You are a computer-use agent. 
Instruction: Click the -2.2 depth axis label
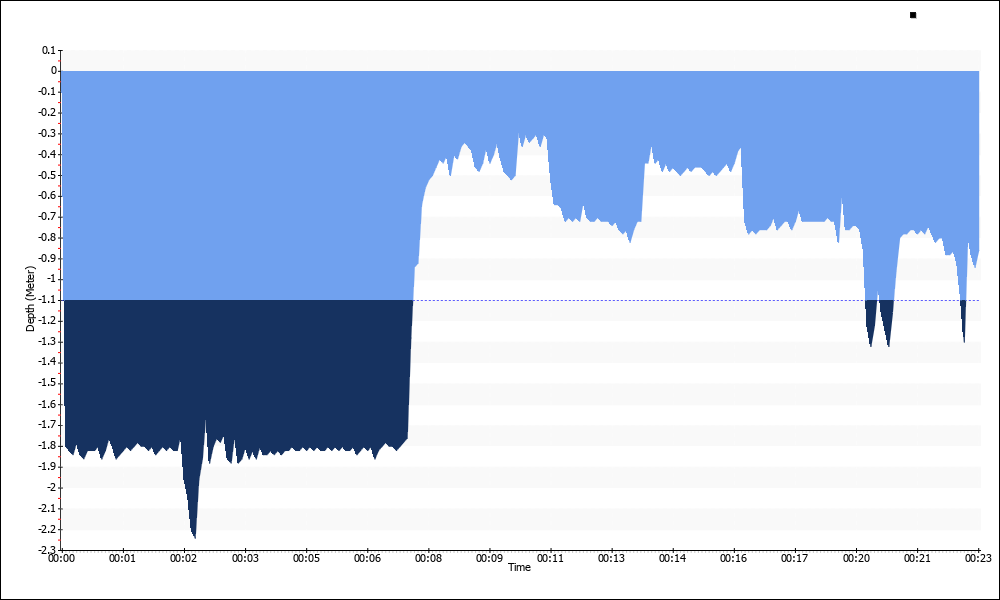47,529
